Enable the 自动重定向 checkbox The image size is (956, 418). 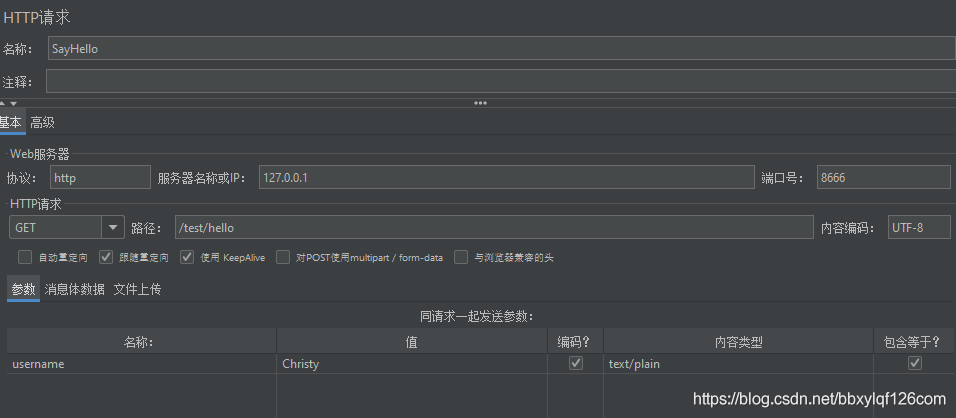click(25, 257)
